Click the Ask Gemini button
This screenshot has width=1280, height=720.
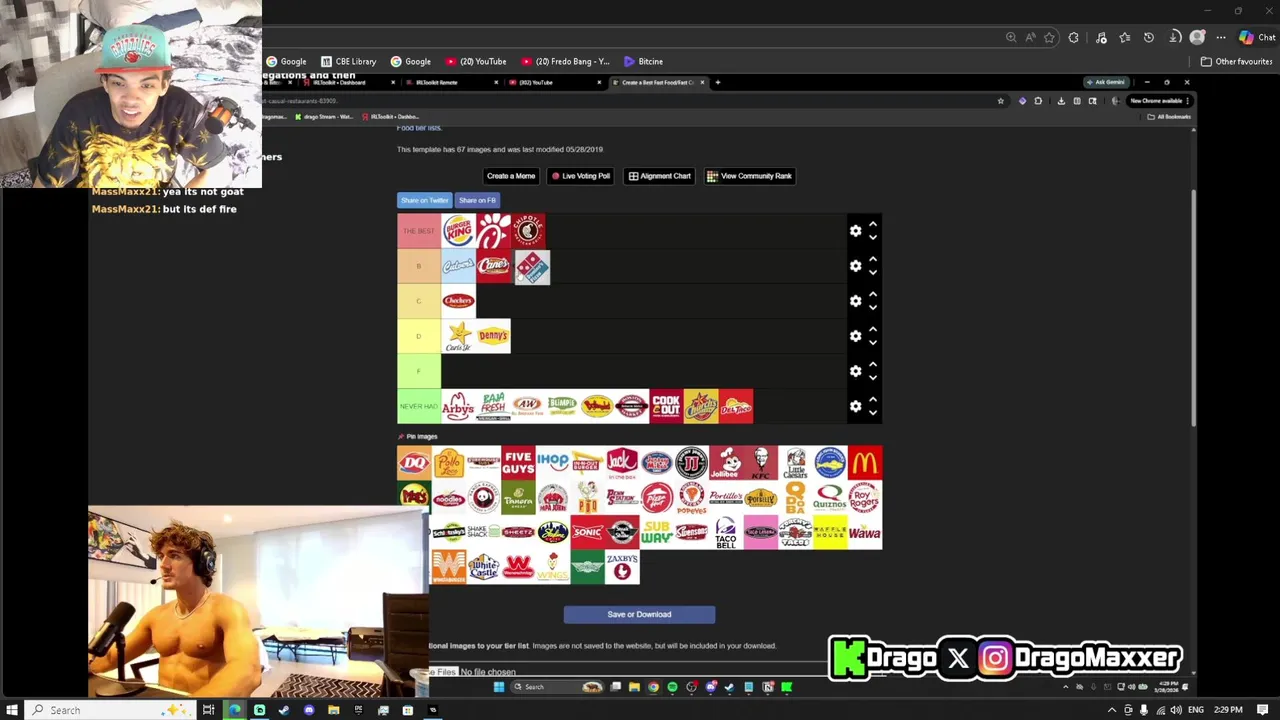pos(1109,82)
